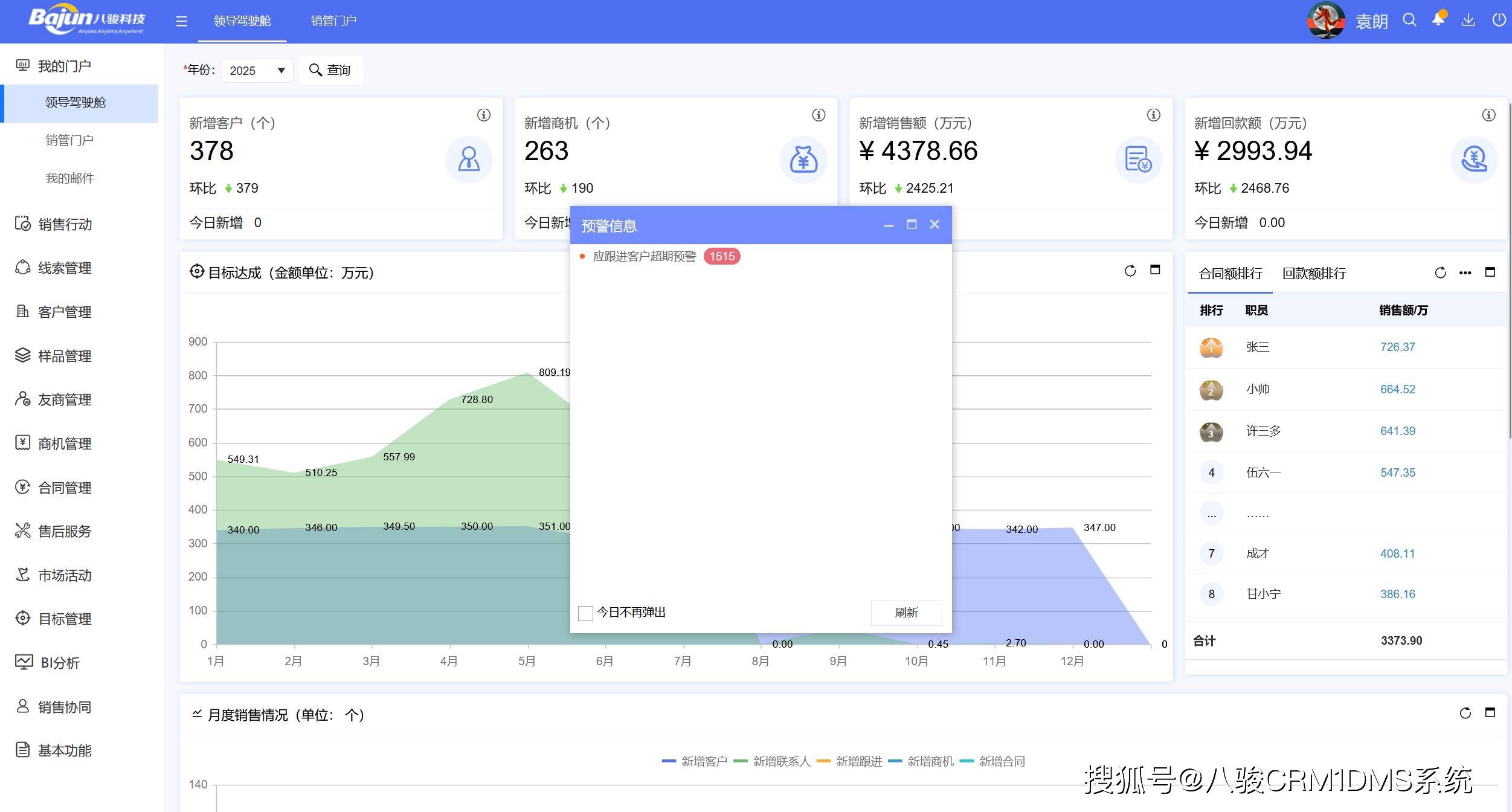Image resolution: width=1512 pixels, height=812 pixels.
Task: Open the 年份 2025 dropdown
Action: pos(257,71)
